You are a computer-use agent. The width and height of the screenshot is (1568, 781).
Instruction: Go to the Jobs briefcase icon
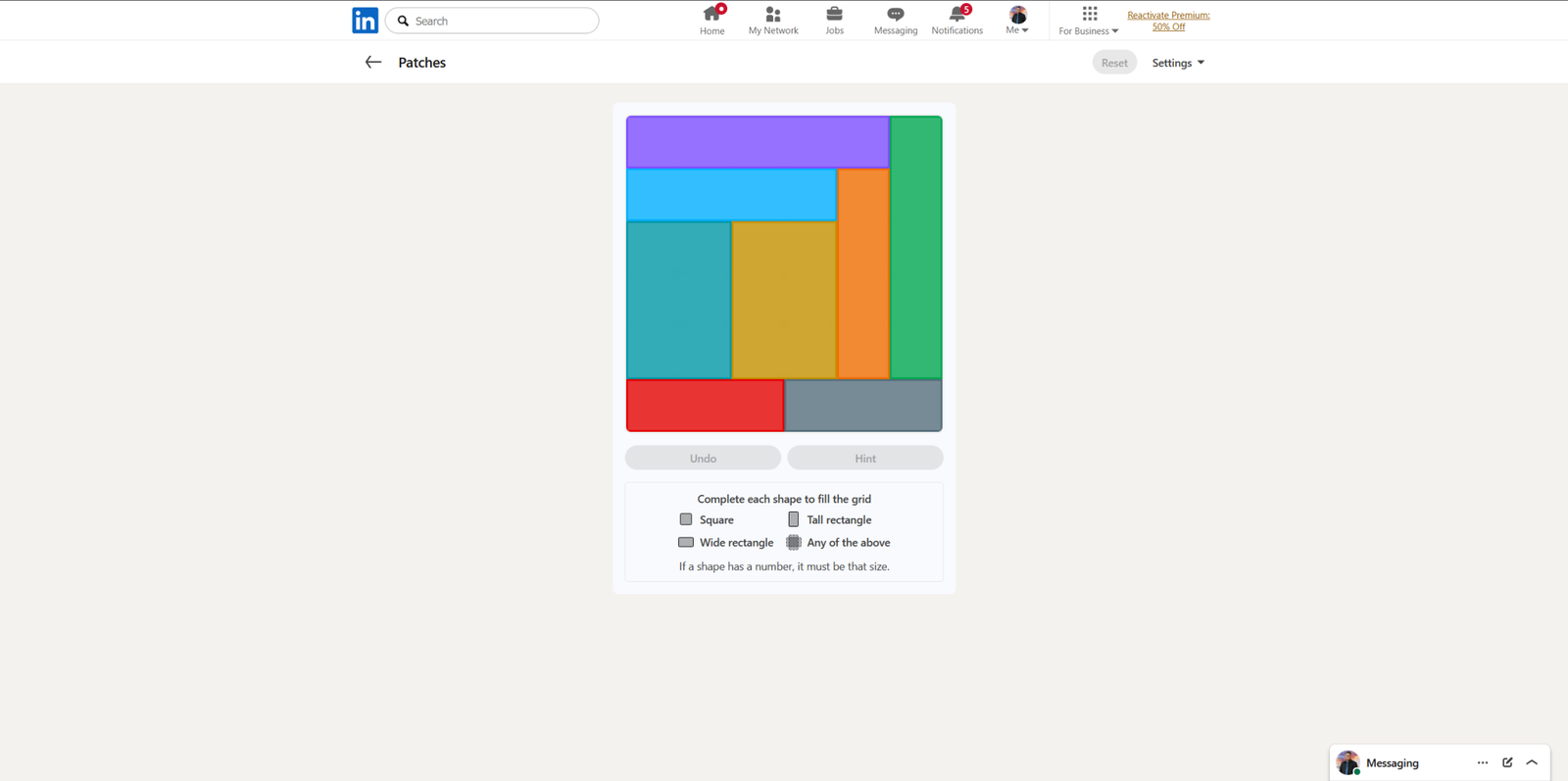click(834, 15)
